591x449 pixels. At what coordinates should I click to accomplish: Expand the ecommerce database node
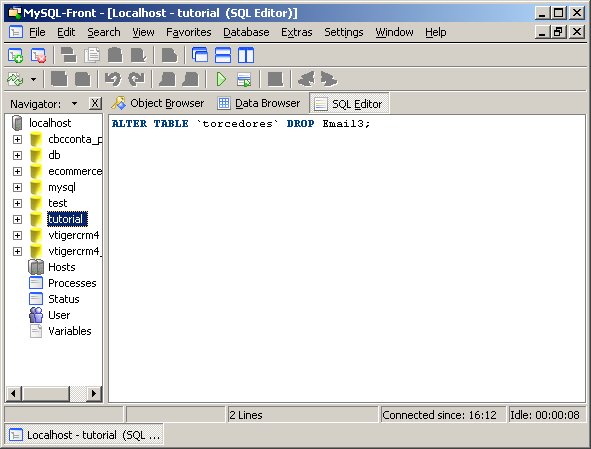[x=17, y=172]
